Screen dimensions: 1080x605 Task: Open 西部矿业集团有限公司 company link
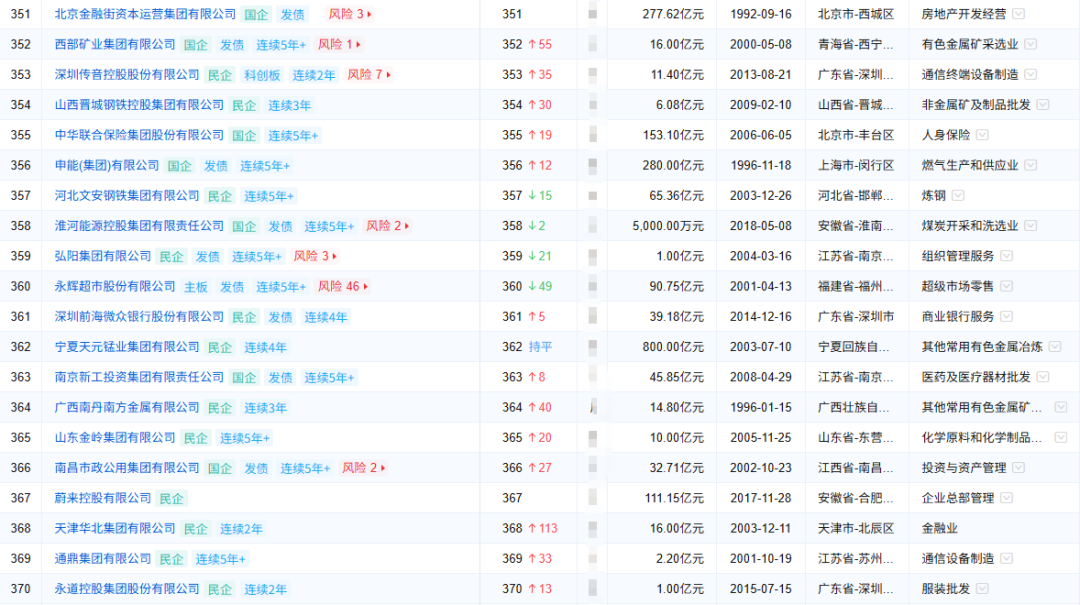(115, 44)
